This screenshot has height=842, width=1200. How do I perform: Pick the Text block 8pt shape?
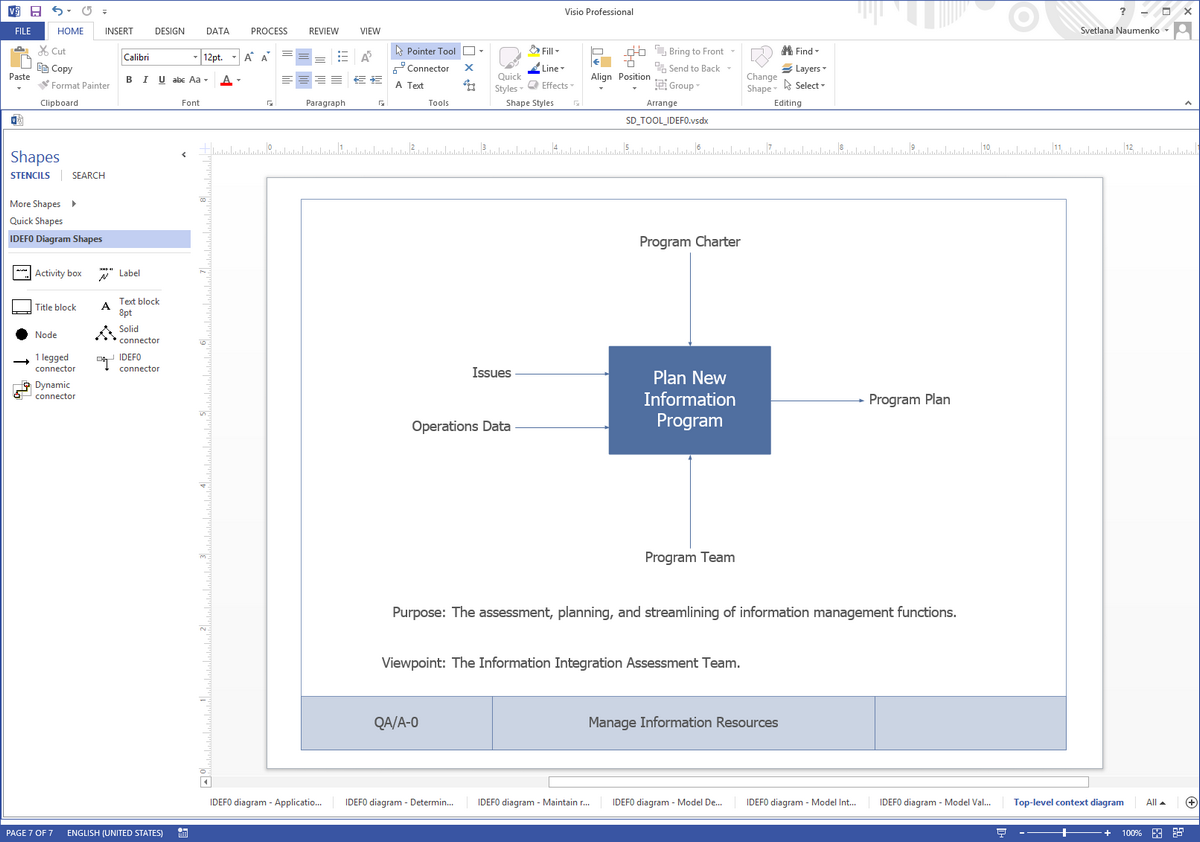point(128,307)
